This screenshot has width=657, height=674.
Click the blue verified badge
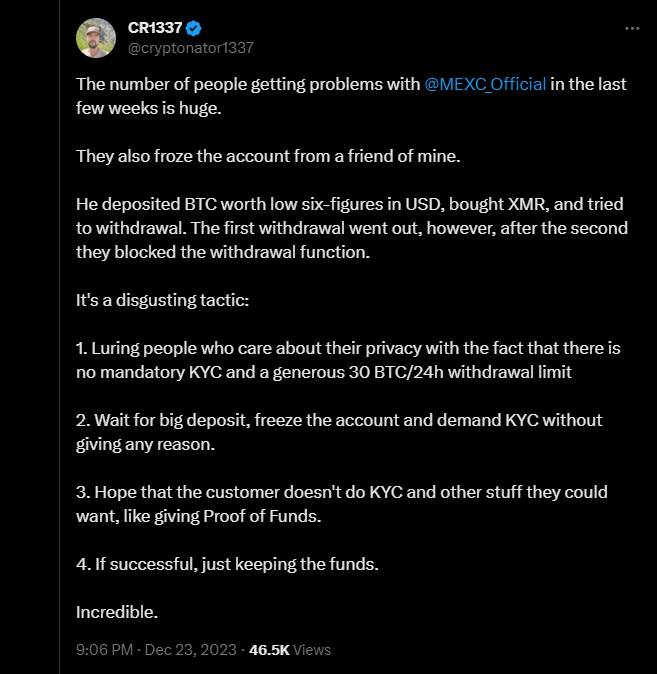(x=193, y=28)
